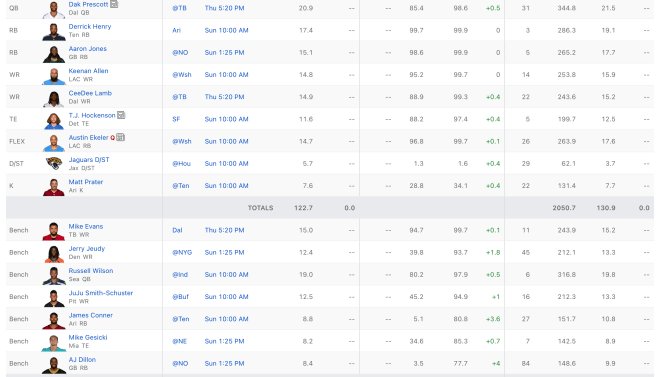The image size is (660, 377).
Task: Click Derrick Henry's player headshot
Action: pos(54,32)
